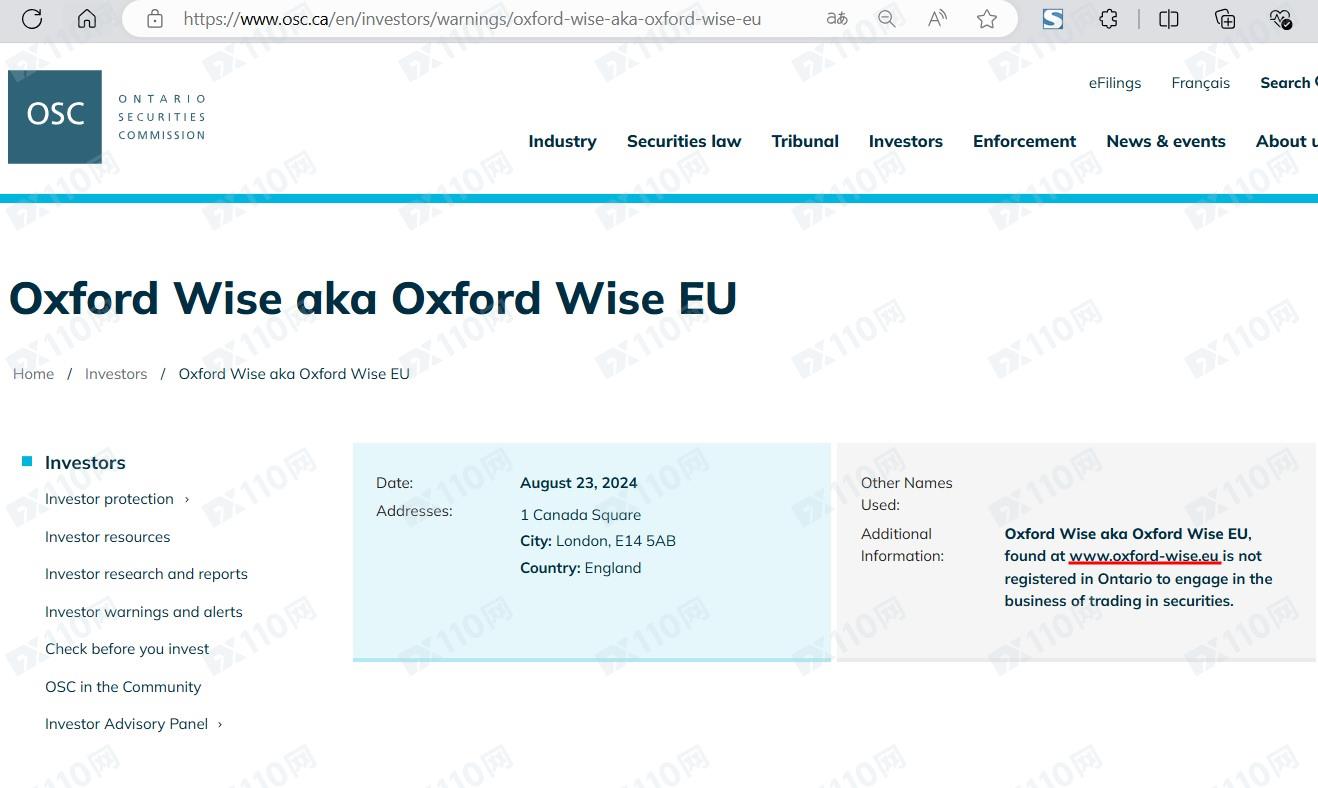Open the About us menu
The width and height of the screenshot is (1318, 788).
pos(1286,141)
